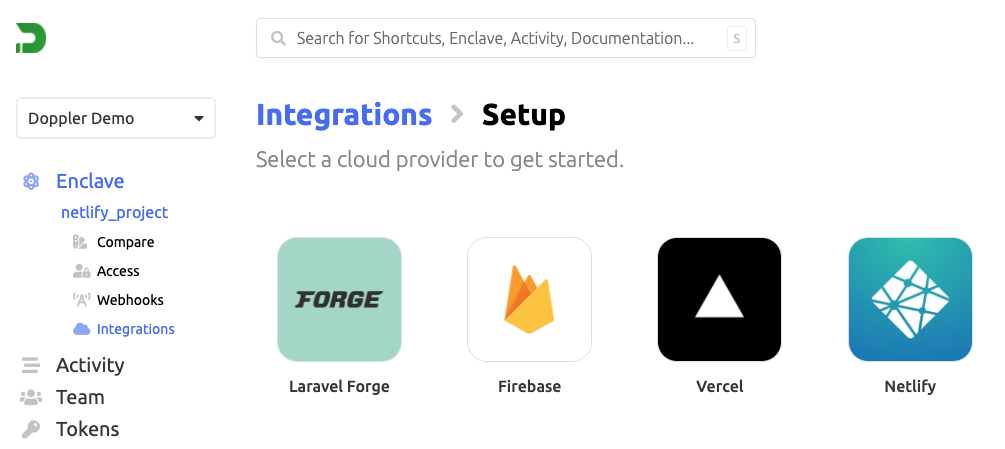Click the Webhooks antenna icon

(x=81, y=300)
